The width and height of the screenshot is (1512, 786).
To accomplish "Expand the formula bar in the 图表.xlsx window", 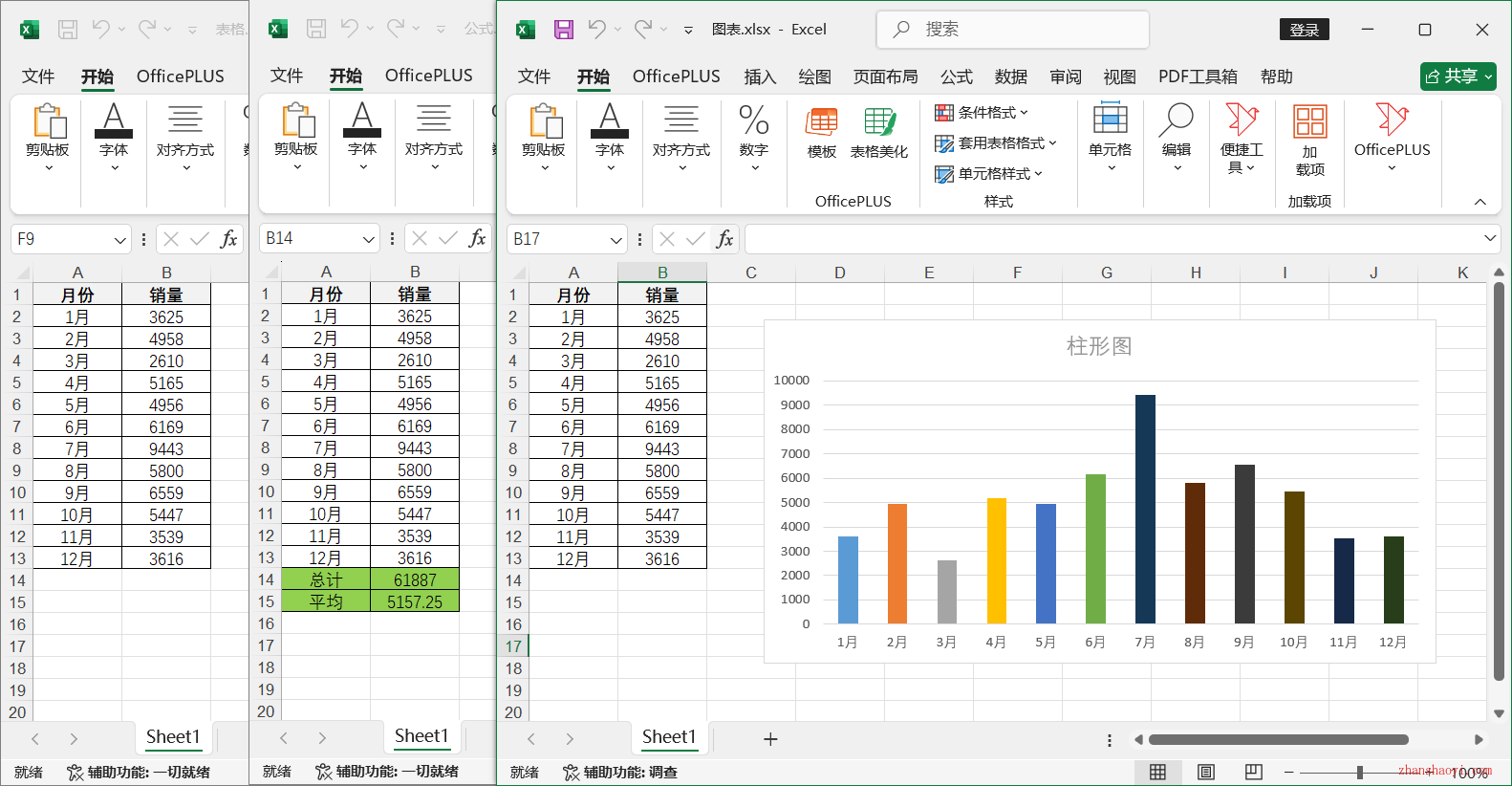I will (x=1490, y=238).
